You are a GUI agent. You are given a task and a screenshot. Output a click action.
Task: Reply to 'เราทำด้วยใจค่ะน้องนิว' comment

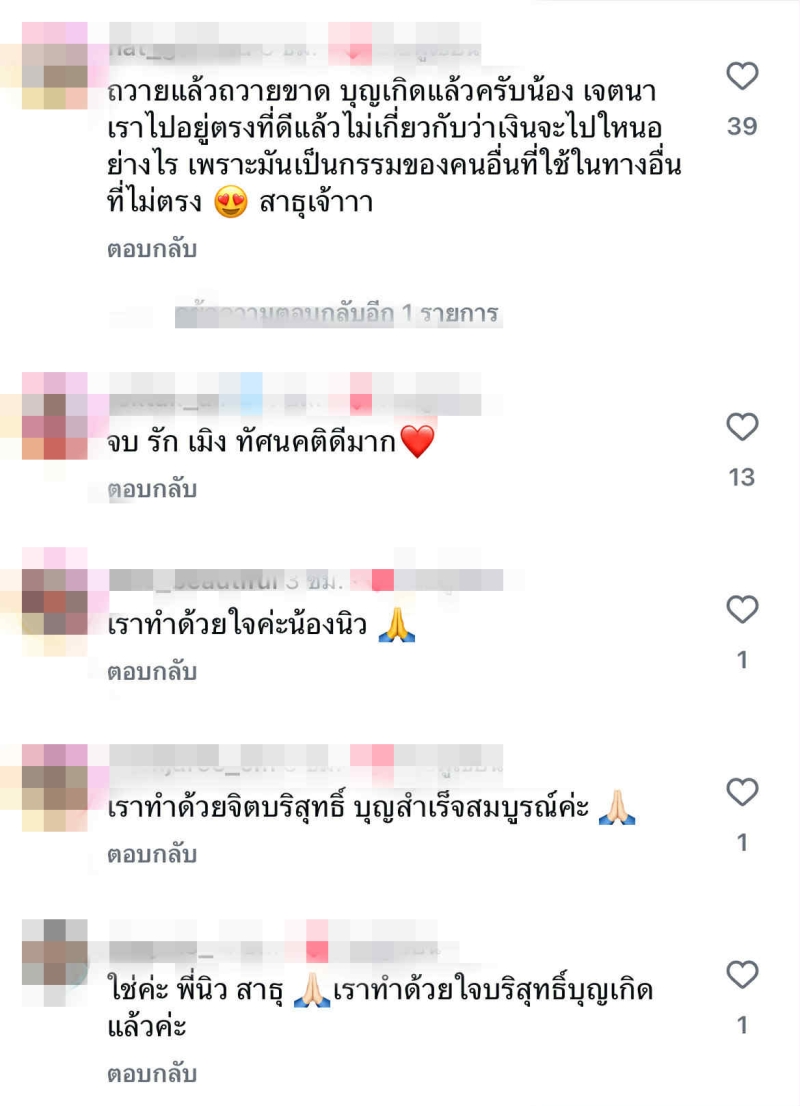pos(152,672)
